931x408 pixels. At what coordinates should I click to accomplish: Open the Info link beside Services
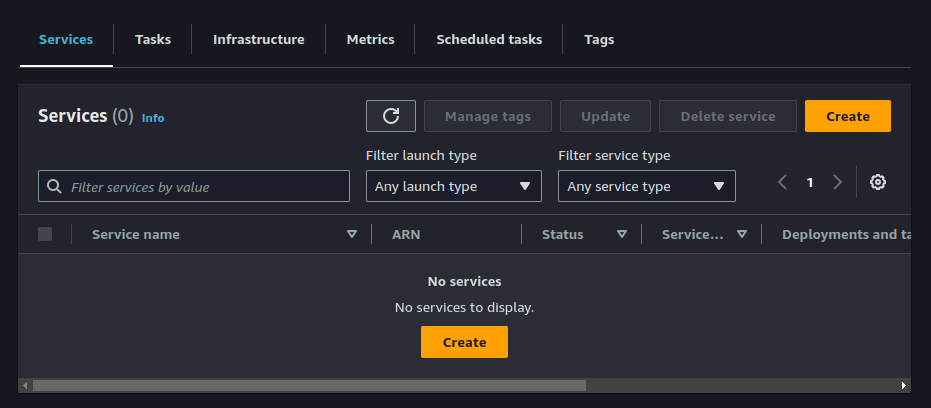[153, 118]
